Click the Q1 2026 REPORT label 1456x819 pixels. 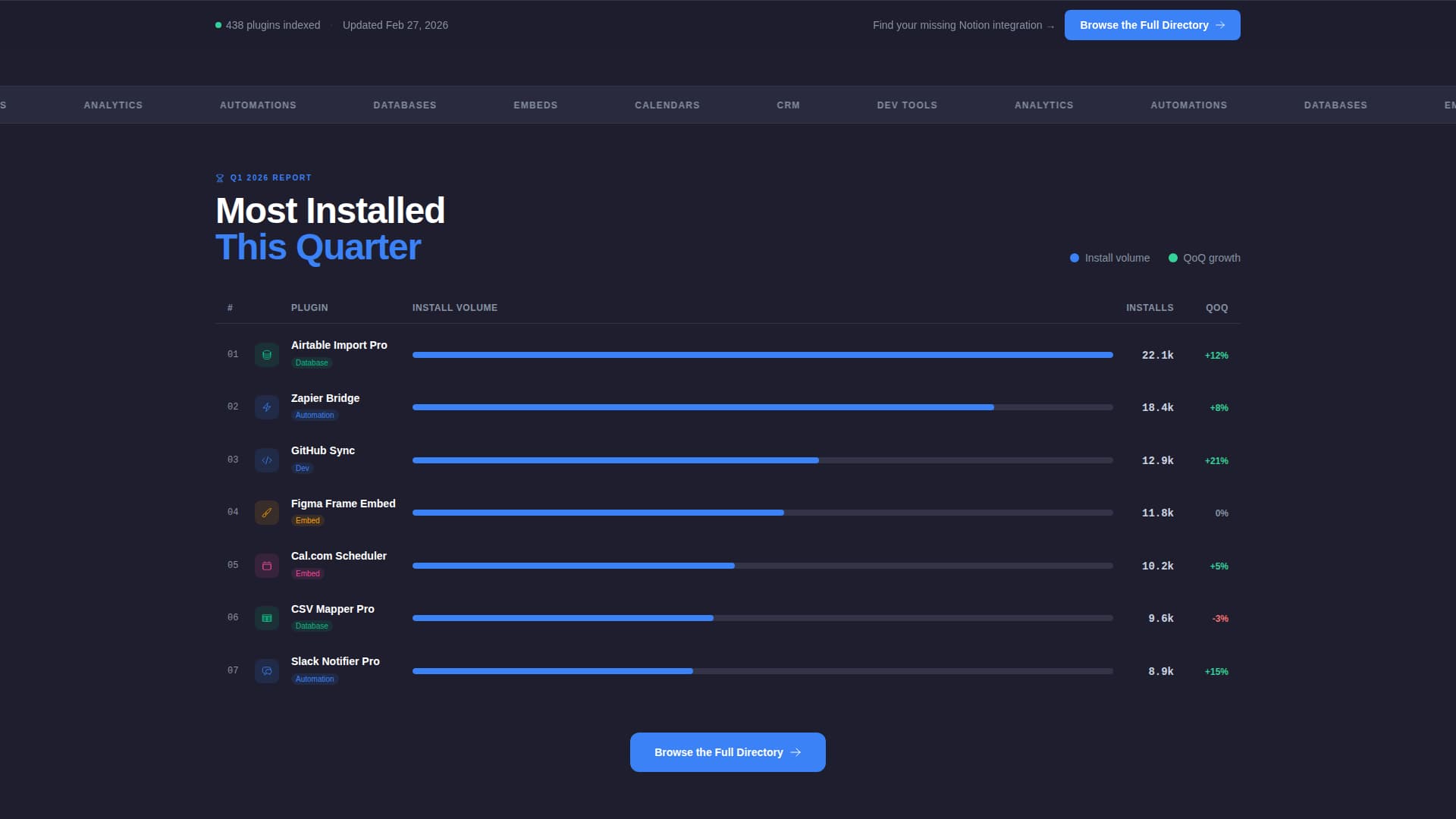pyautogui.click(x=271, y=177)
